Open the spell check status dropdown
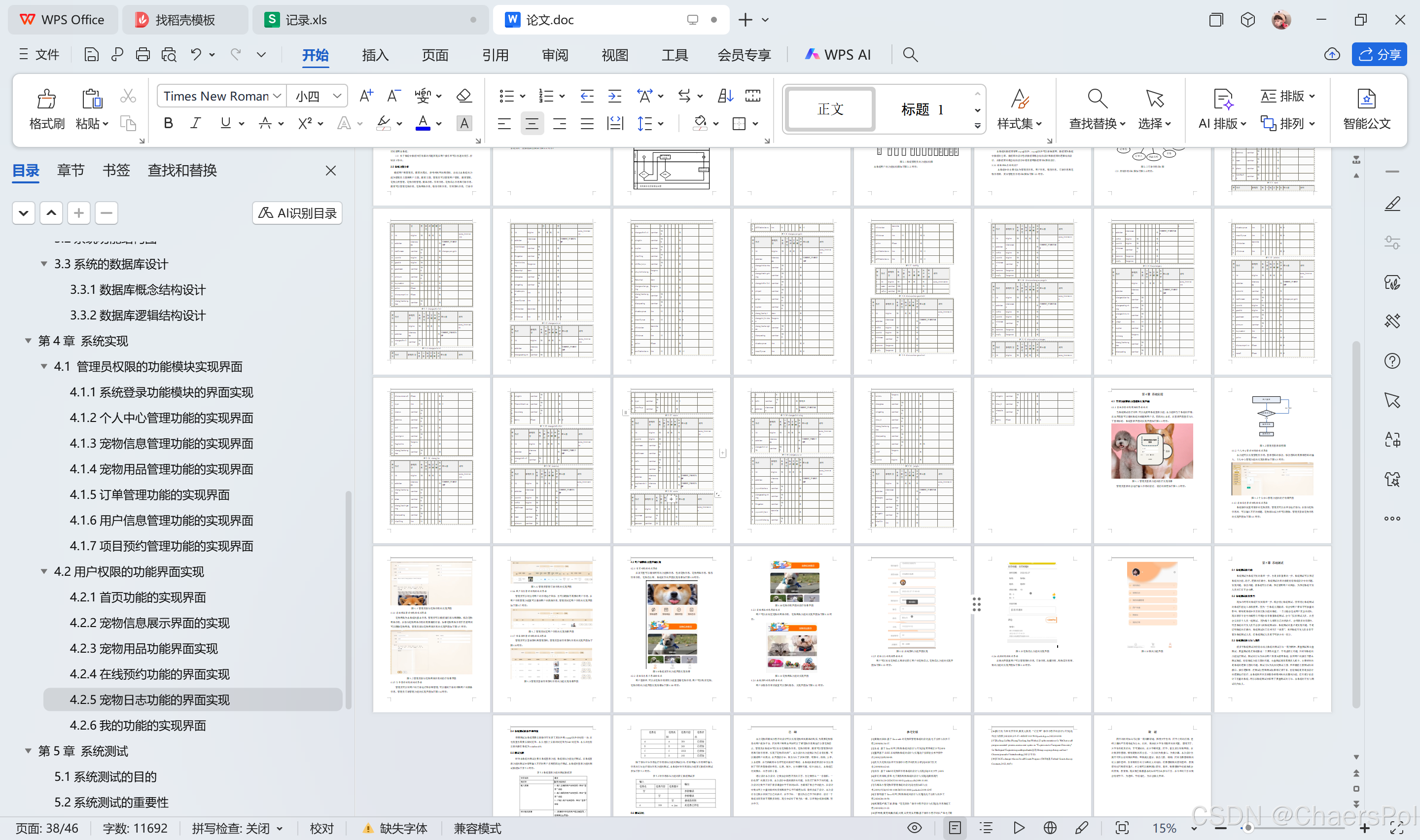1420x840 pixels. pos(237,828)
